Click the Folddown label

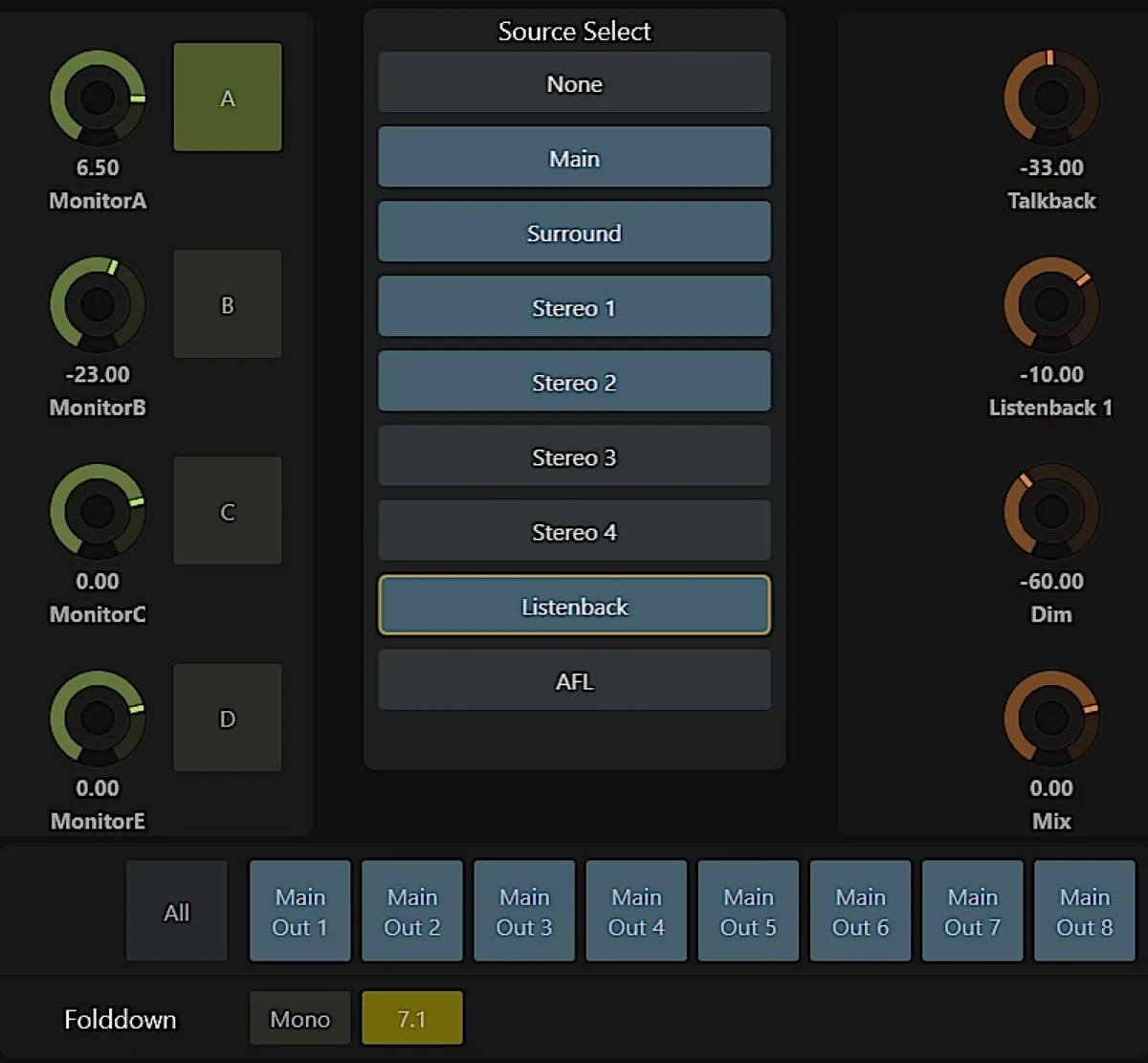pos(121,1019)
